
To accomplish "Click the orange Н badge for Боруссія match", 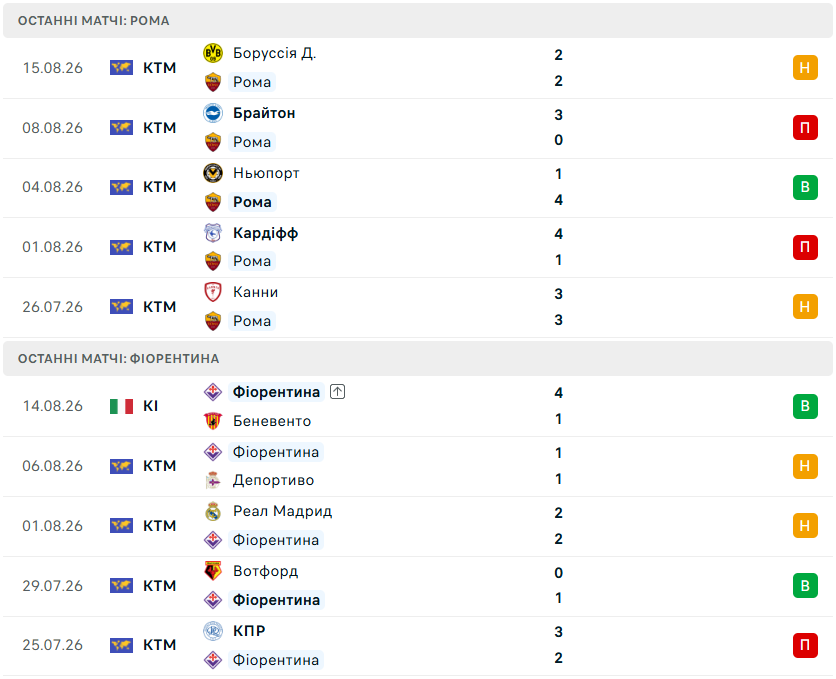I will [805, 68].
